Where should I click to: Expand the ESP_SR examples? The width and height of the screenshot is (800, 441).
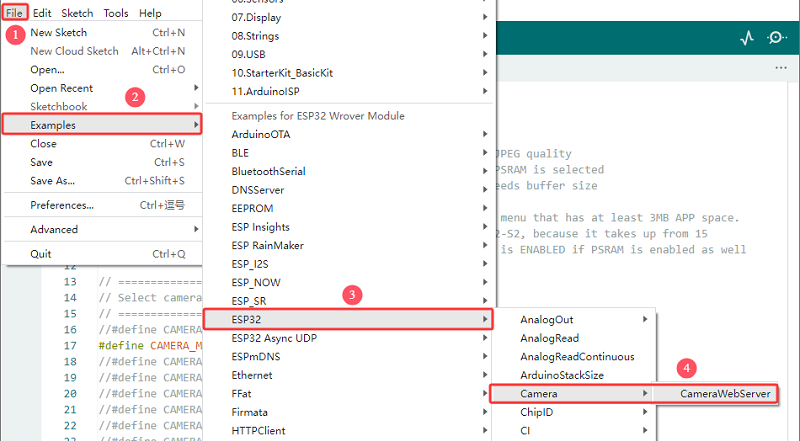(x=349, y=301)
